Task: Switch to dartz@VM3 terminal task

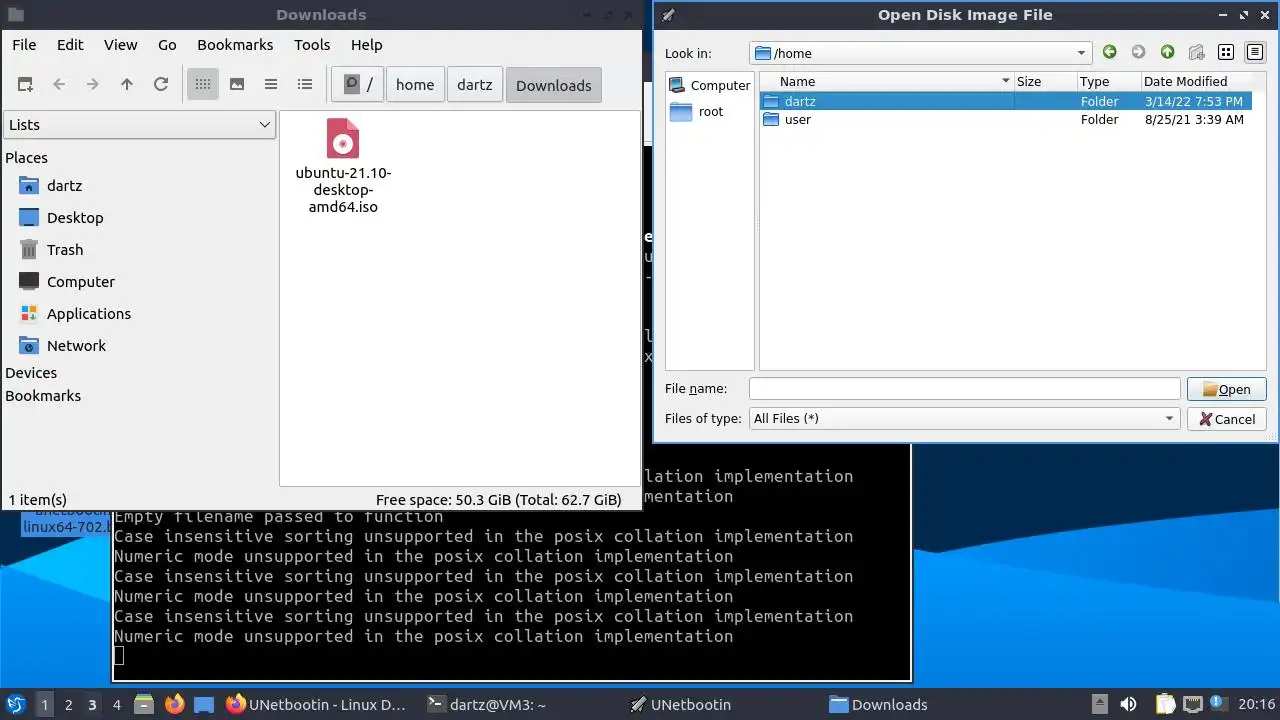Action: click(488, 705)
